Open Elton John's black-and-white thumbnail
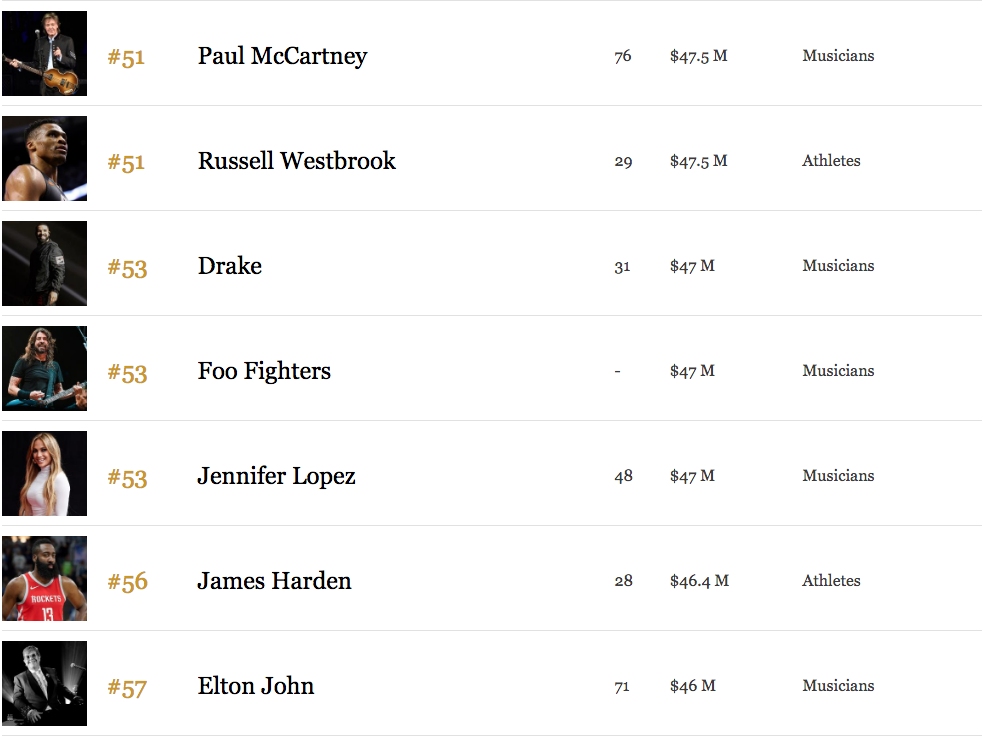The image size is (984, 738). point(45,683)
